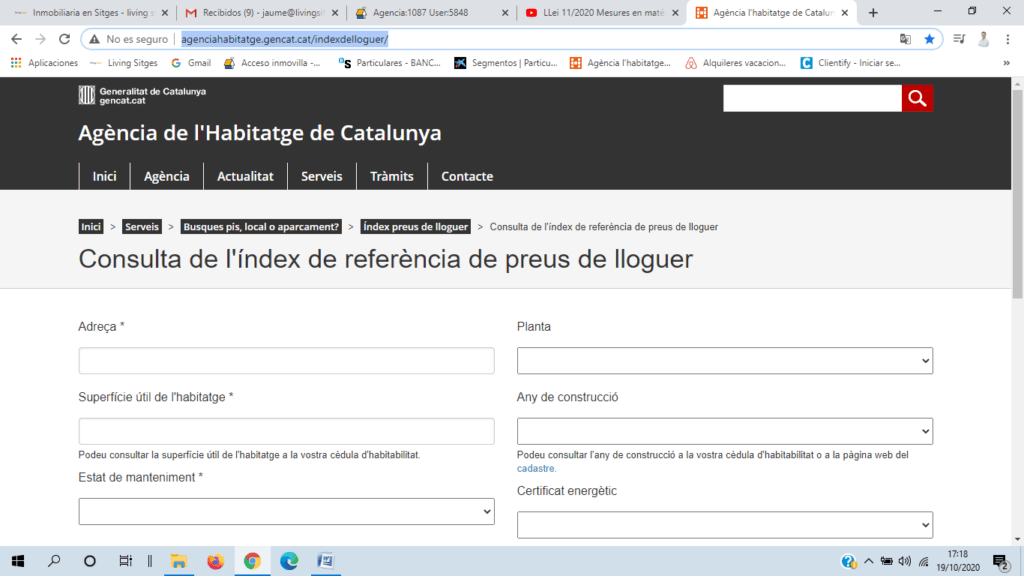Click the red search magnifier button
Viewport: 1024px width, 576px height.
tap(917, 98)
